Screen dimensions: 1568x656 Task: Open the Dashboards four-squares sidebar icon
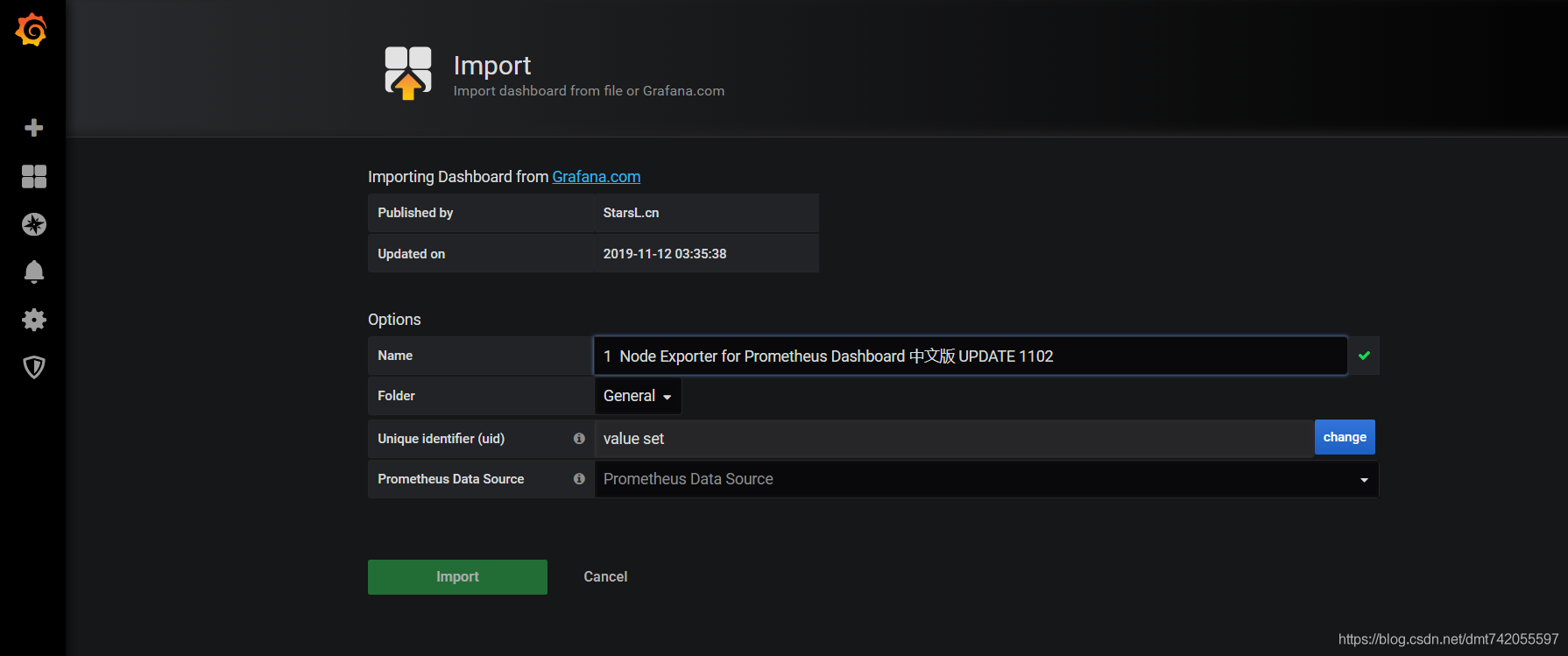point(33,176)
